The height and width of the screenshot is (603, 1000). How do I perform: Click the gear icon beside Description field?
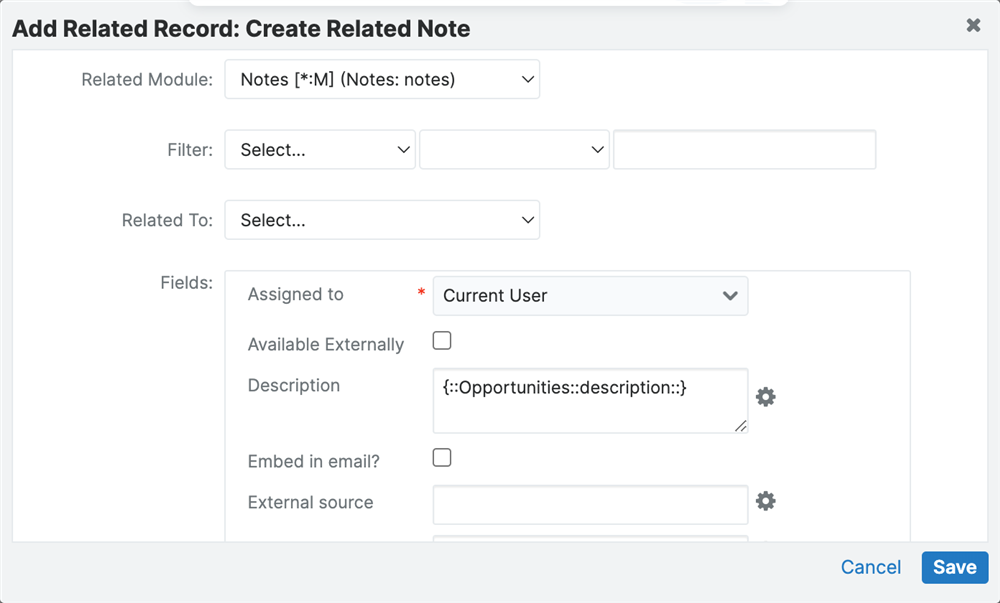765,397
